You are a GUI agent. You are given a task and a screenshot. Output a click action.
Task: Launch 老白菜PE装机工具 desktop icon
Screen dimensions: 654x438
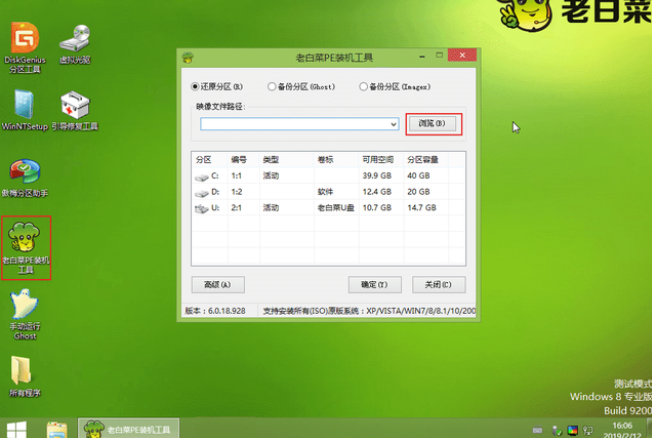coord(25,248)
